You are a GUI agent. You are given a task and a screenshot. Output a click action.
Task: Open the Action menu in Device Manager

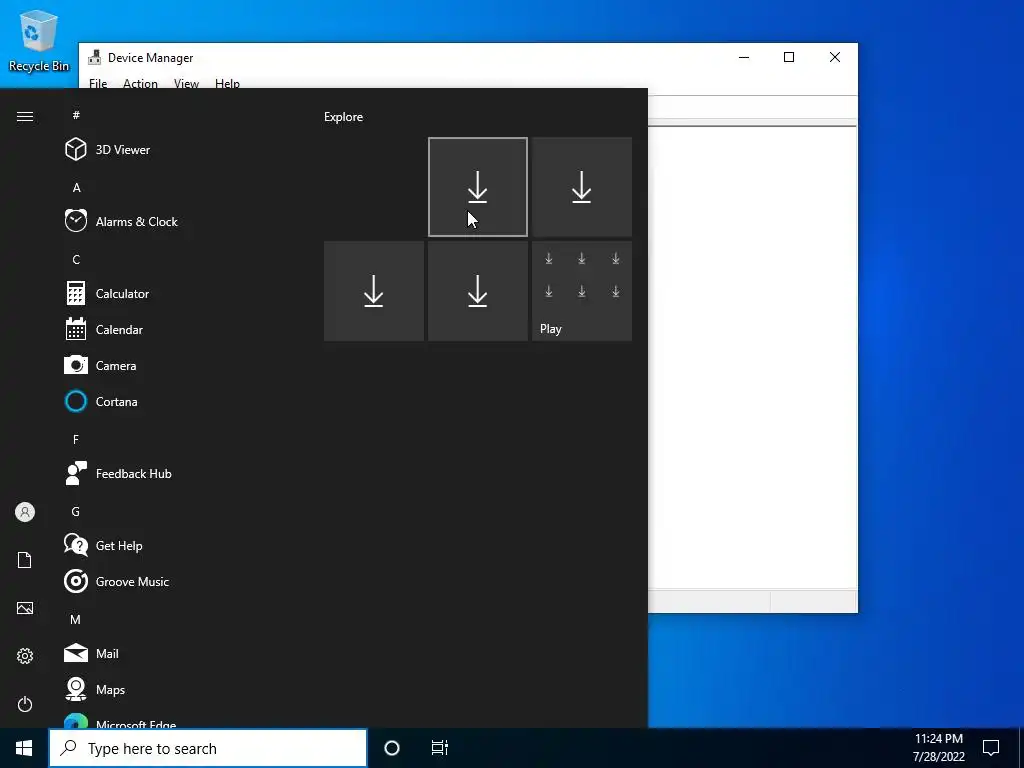click(x=140, y=83)
